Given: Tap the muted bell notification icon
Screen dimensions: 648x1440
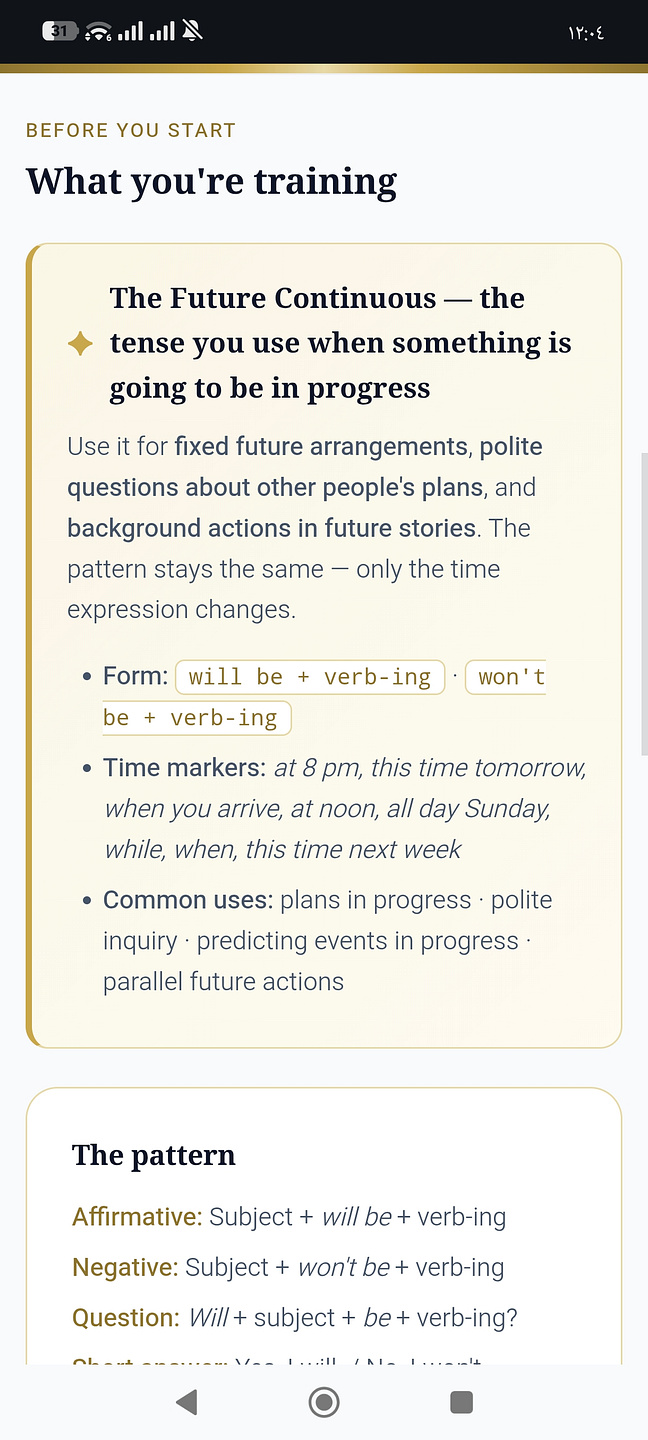Looking at the screenshot, I should pos(193,32).
